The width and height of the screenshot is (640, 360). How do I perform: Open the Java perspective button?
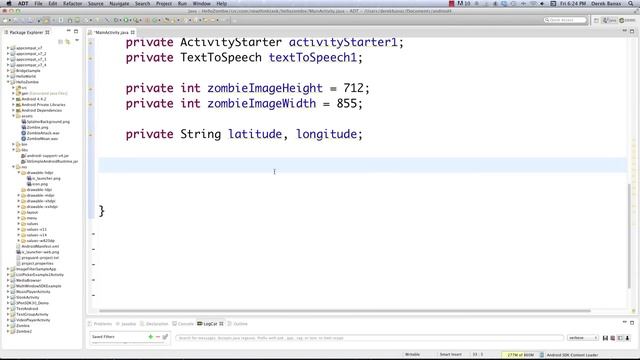[610, 20]
